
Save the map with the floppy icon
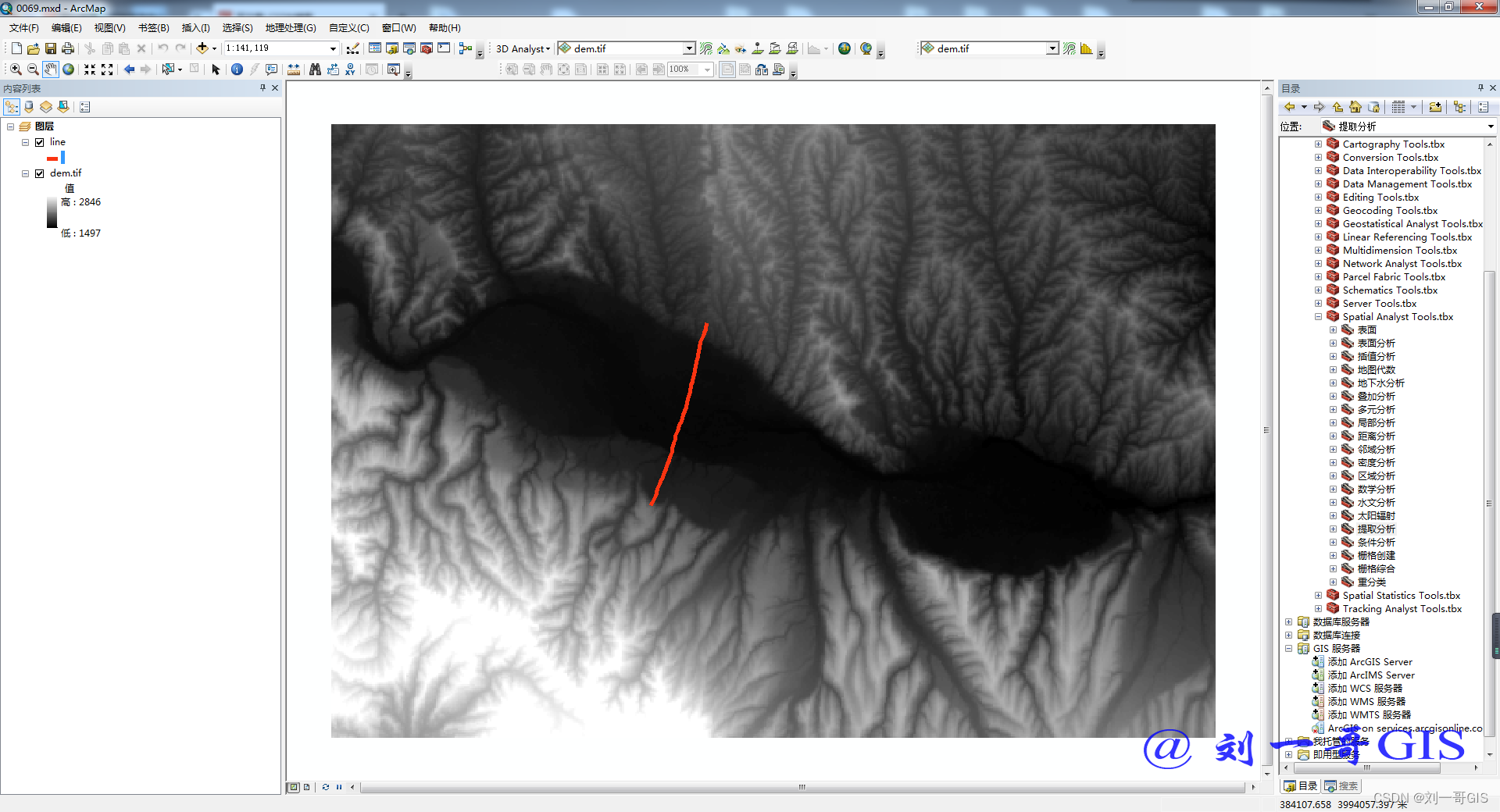(50, 48)
